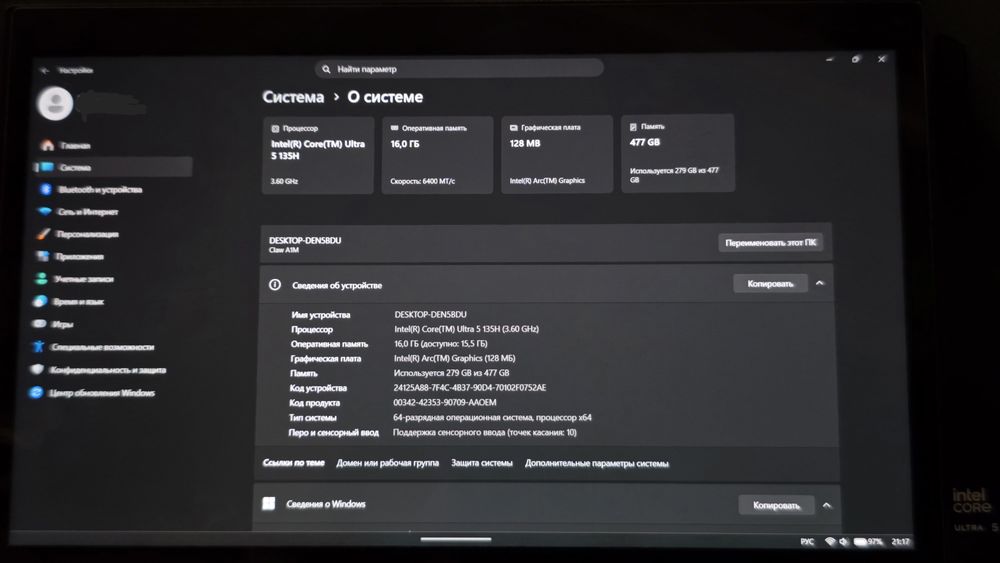Click Intel(R) Core(TM) Ultra 5 135H in Процессор row
1000x563 pixels.
466,329
